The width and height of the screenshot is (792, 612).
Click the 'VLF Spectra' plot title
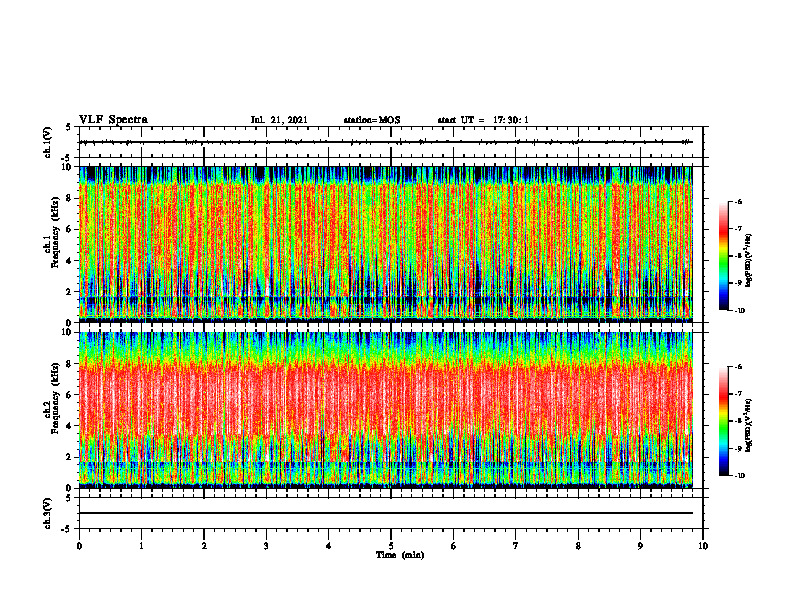pos(113,120)
